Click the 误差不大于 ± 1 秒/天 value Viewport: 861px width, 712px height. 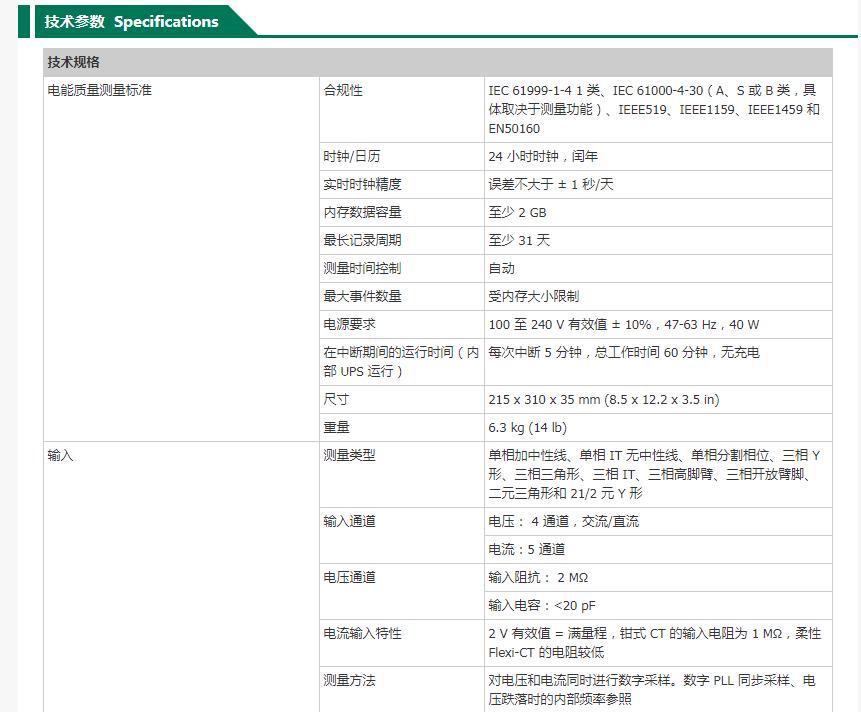(550, 185)
